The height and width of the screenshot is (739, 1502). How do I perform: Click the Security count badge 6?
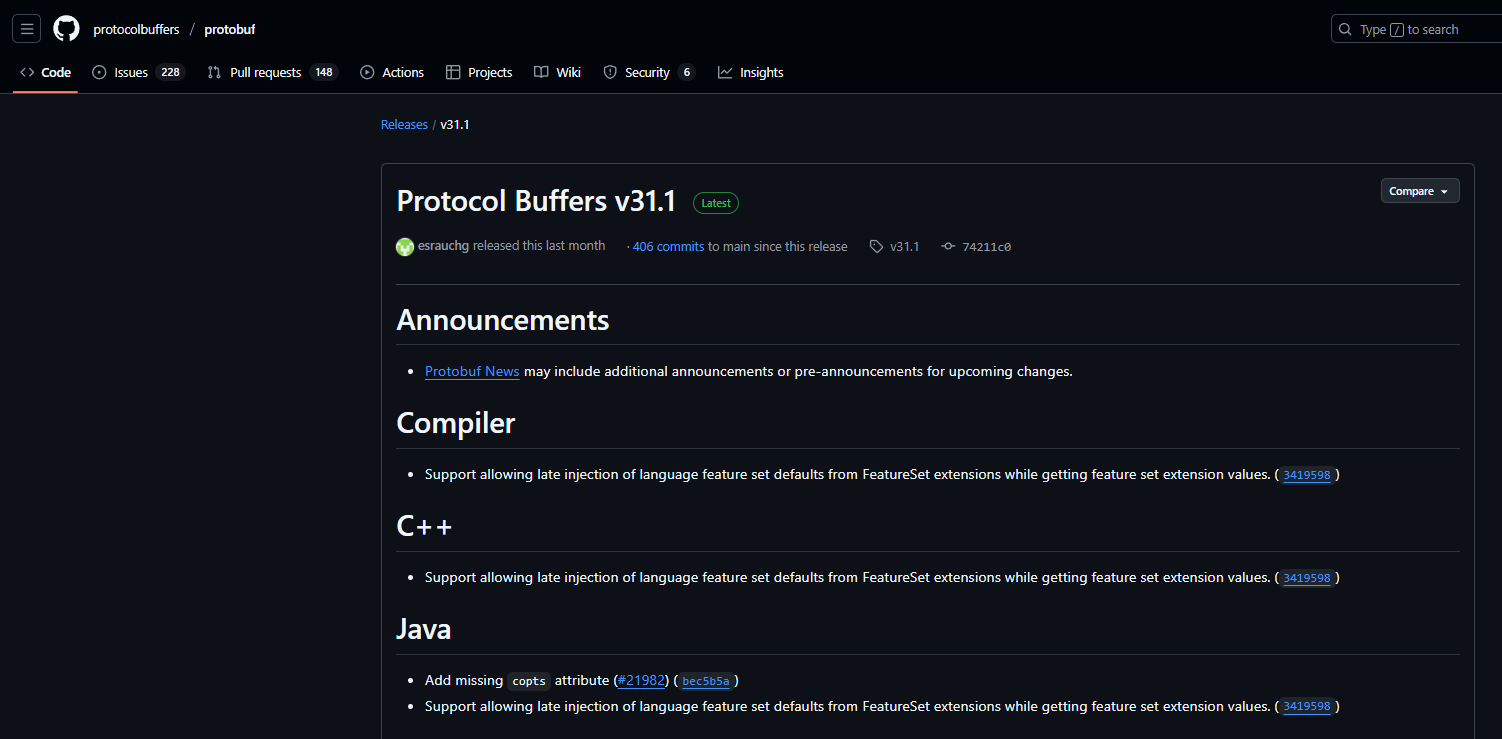(686, 72)
